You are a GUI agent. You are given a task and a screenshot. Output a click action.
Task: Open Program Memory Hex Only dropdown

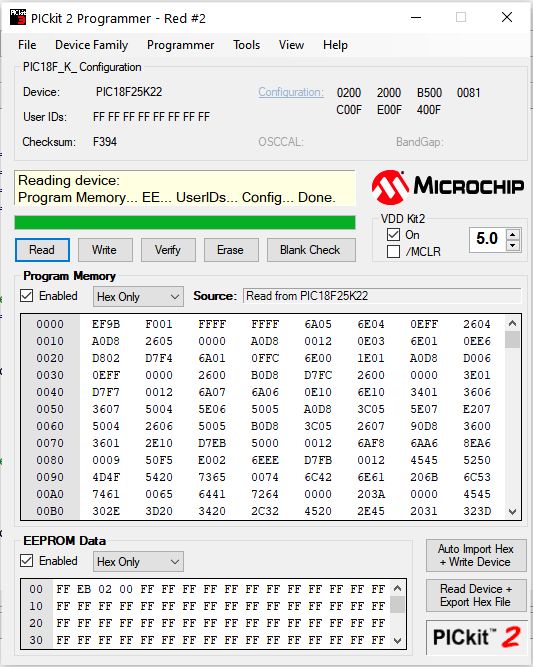[138, 296]
